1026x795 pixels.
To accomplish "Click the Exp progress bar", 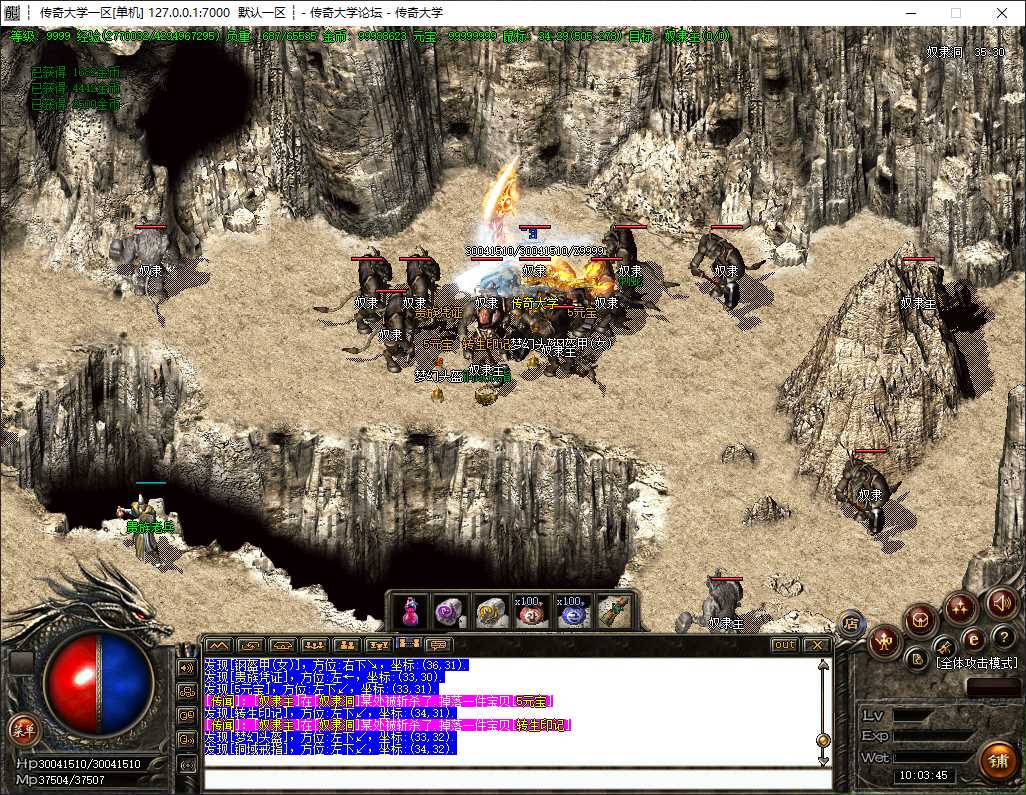I will pos(932,736).
